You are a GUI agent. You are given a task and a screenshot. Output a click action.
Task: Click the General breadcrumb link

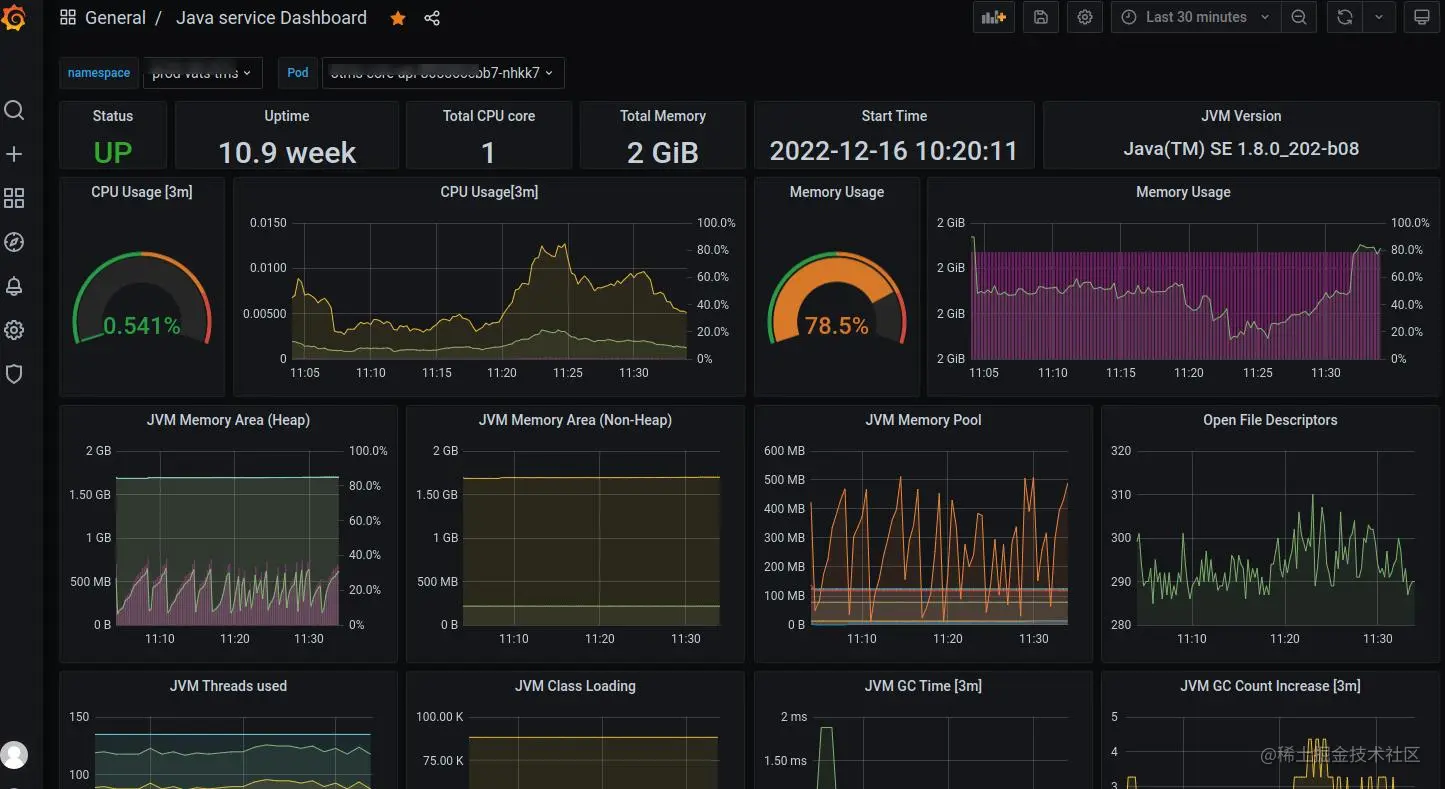click(x=115, y=18)
